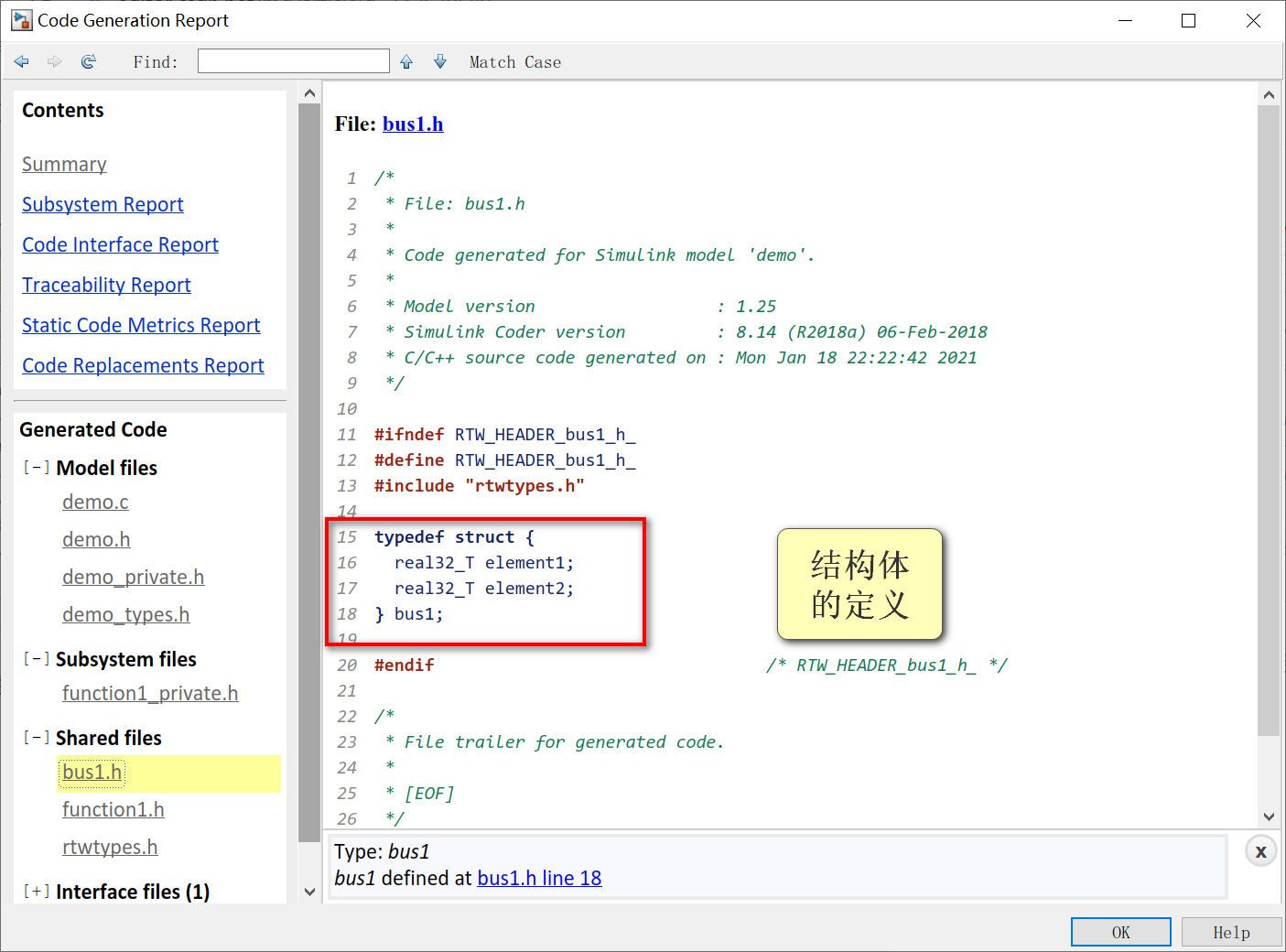
Task: Find previous match using up arrow
Action: (x=405, y=60)
